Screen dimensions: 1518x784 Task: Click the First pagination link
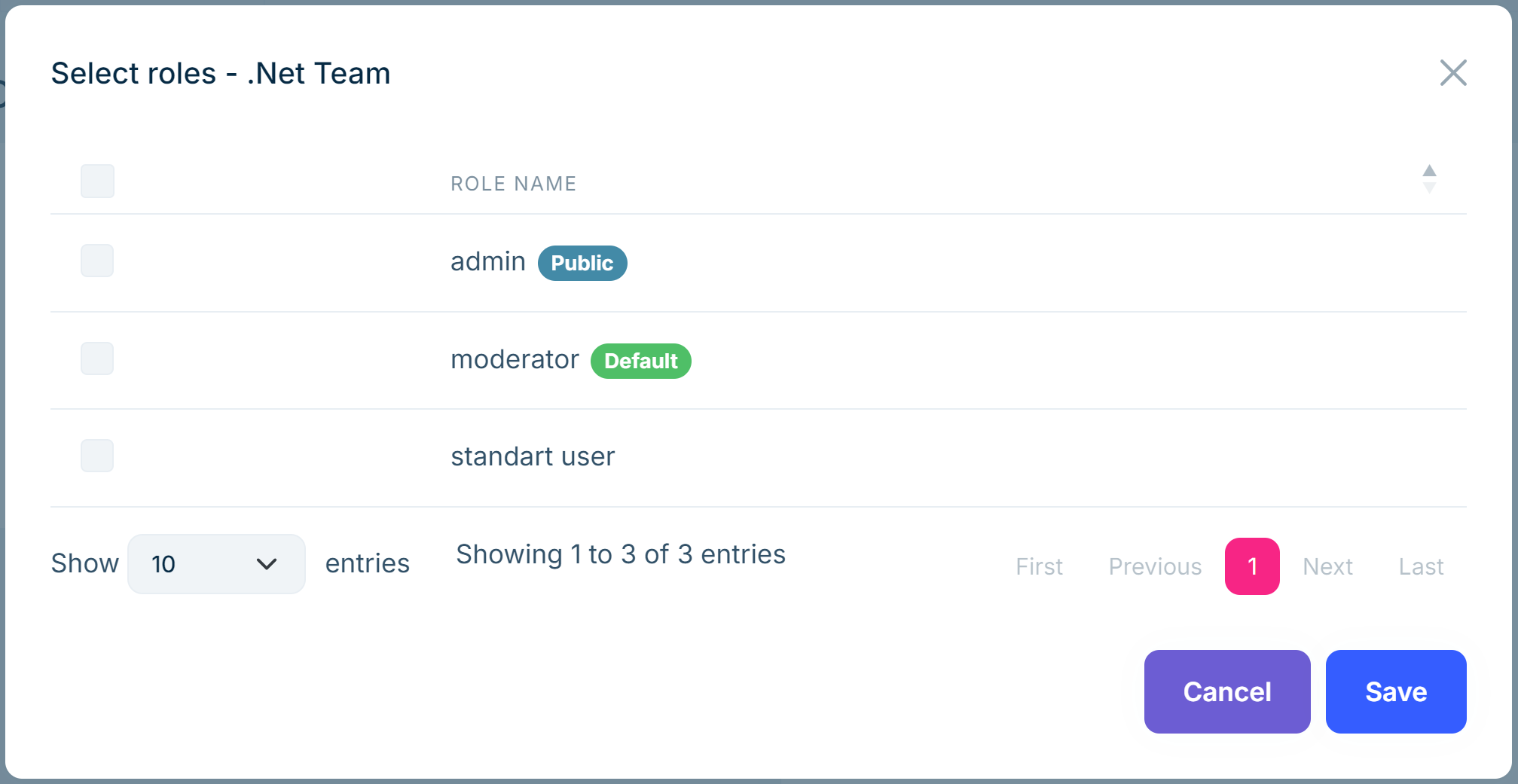(1039, 566)
